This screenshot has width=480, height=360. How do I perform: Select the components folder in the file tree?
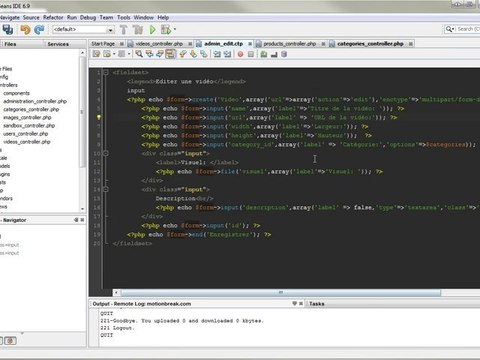click(16, 93)
